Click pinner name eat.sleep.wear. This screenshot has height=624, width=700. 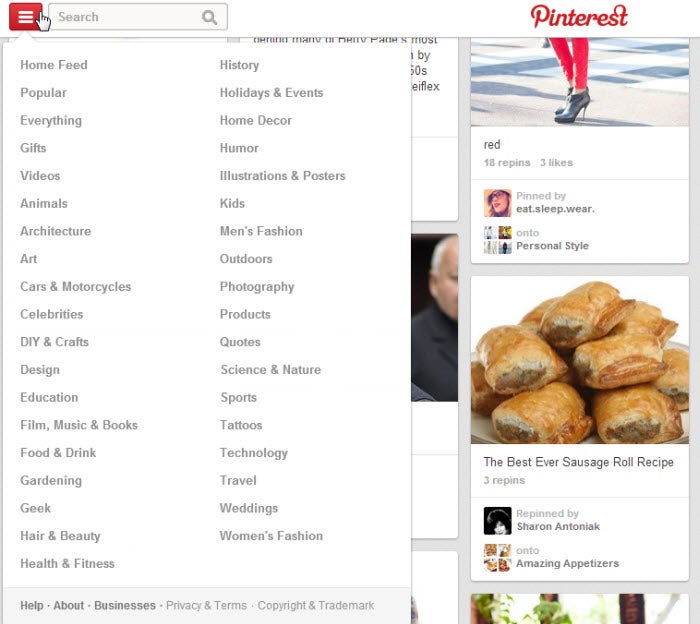(x=555, y=209)
